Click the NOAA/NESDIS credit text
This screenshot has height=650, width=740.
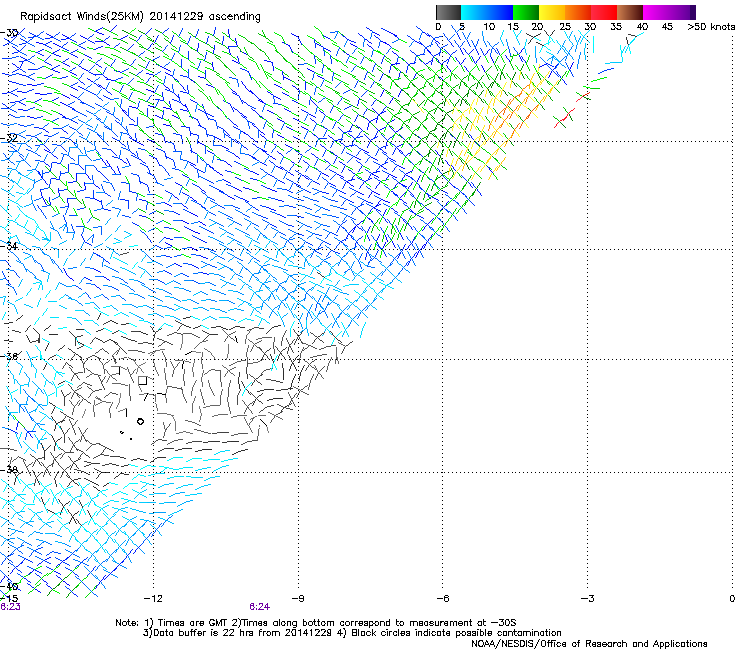click(x=589, y=644)
